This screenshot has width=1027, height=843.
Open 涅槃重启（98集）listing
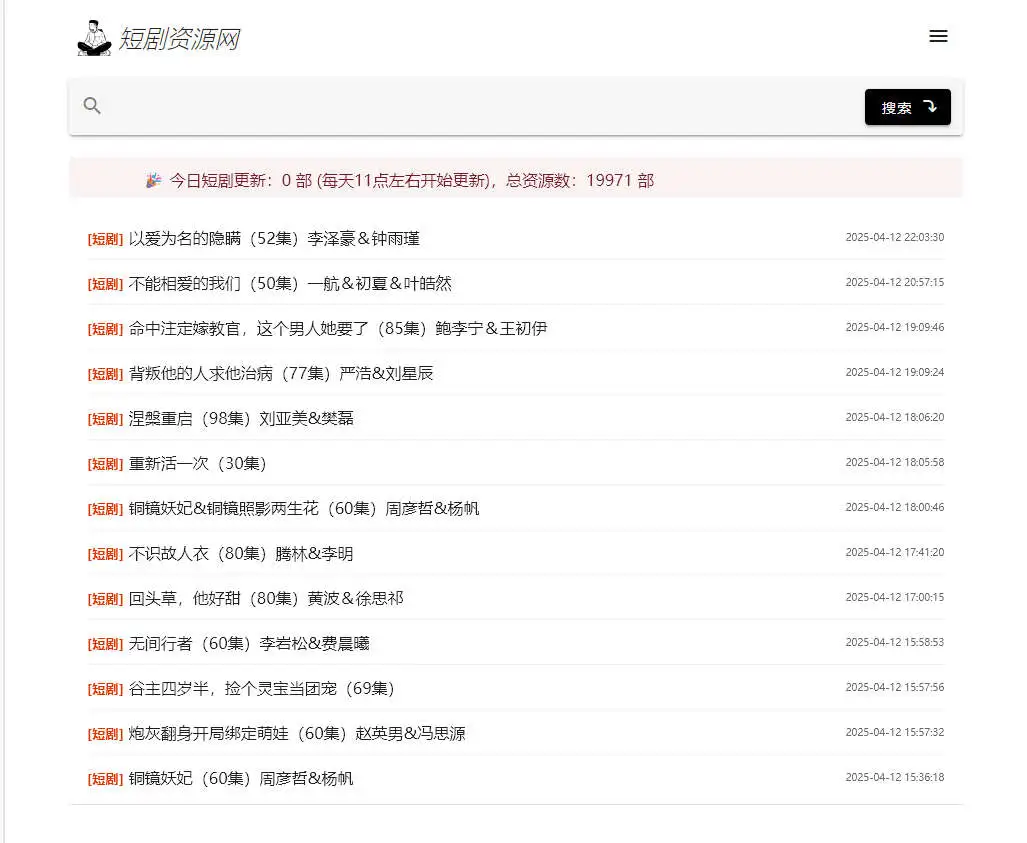[241, 419]
